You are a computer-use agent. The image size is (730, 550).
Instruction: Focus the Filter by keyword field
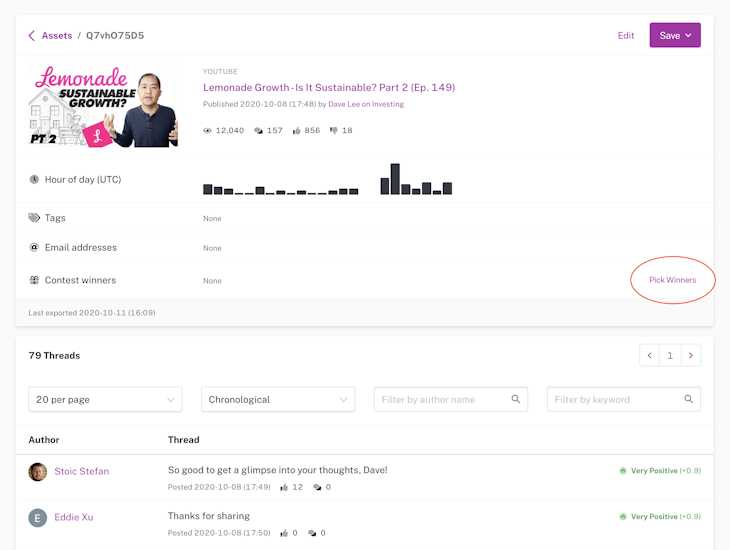tap(617, 399)
